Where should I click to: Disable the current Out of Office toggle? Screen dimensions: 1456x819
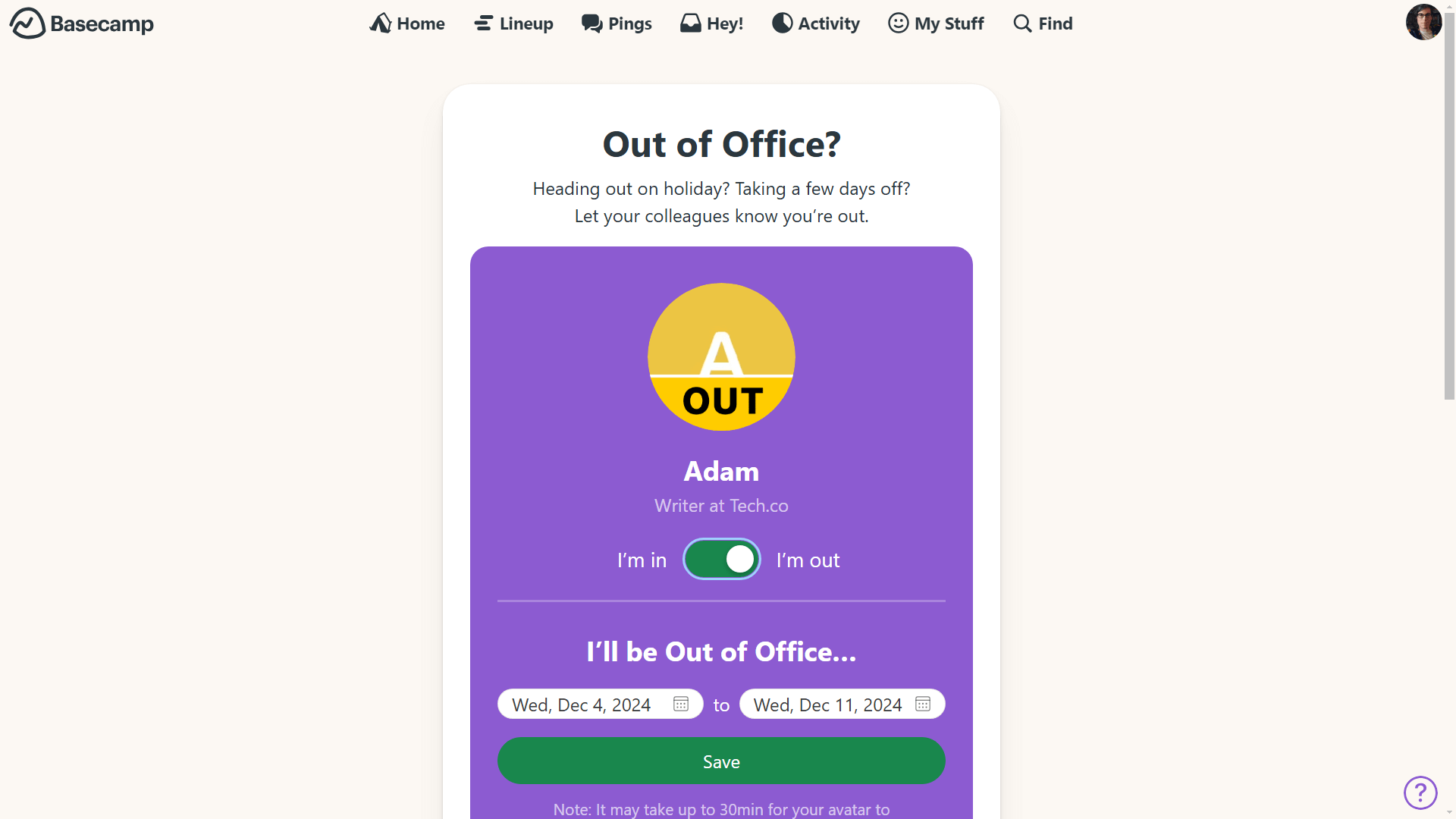(721, 558)
